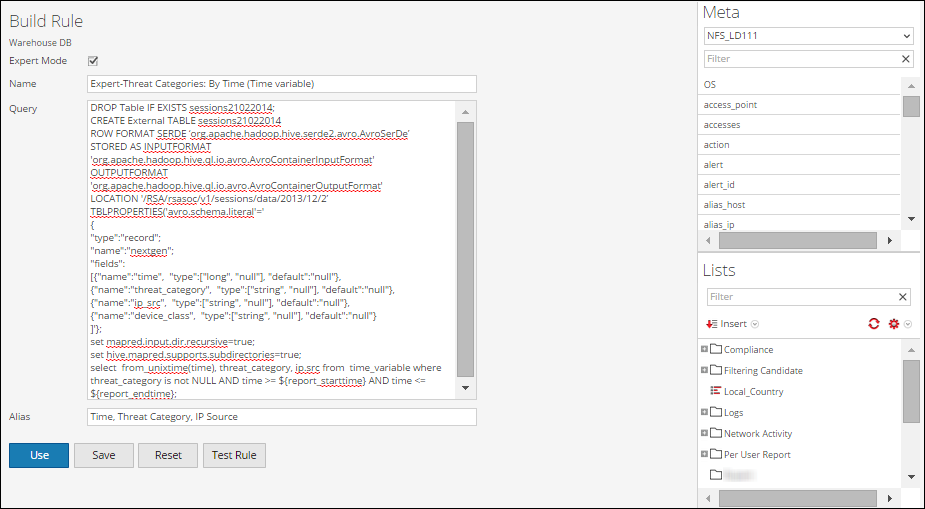The image size is (925, 509).
Task: Select the alias_ip meta entry
Action: (801, 224)
